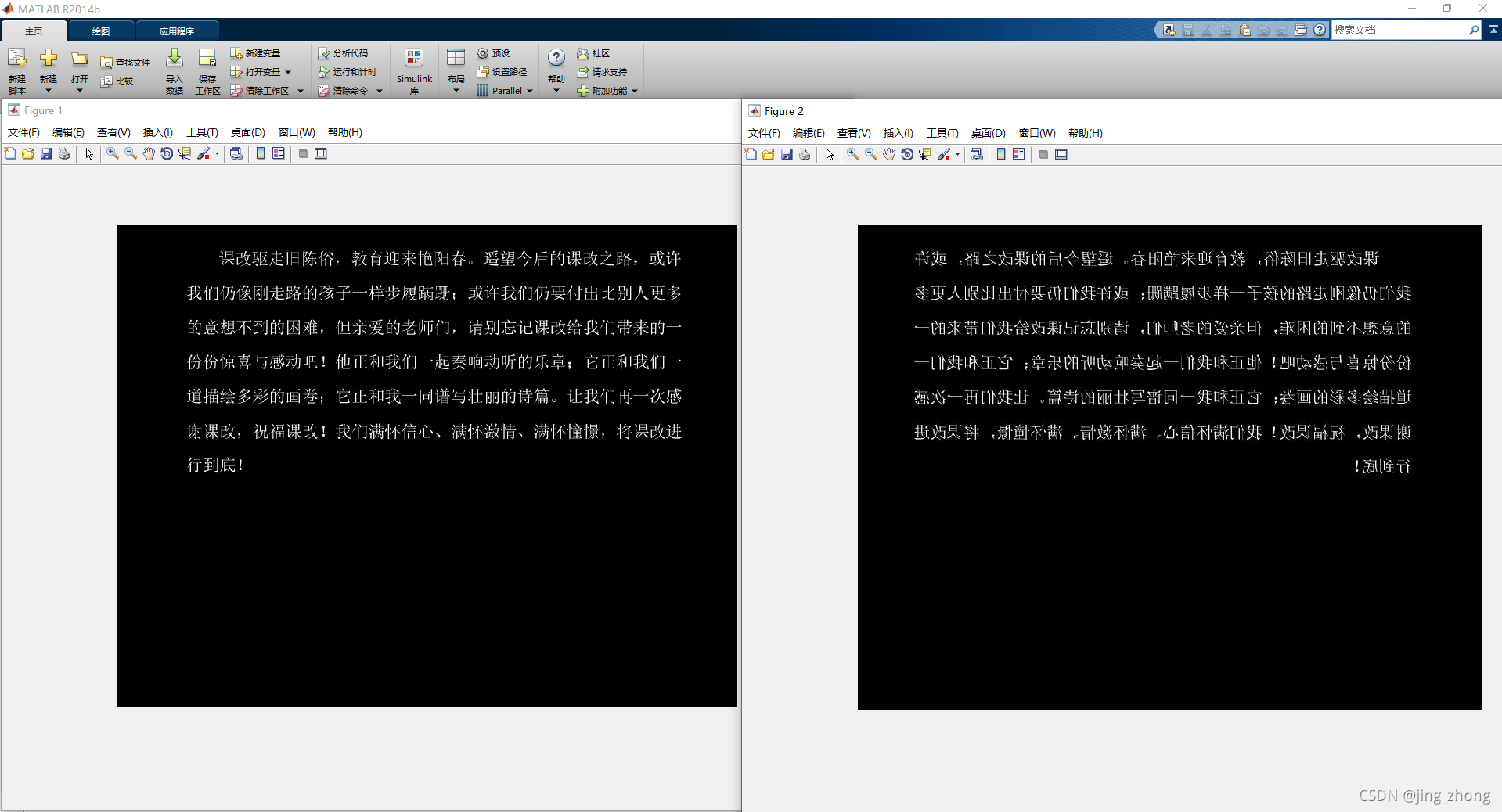Click the search magnifier in documentation box
This screenshot has height=812, width=1502.
click(x=1474, y=30)
